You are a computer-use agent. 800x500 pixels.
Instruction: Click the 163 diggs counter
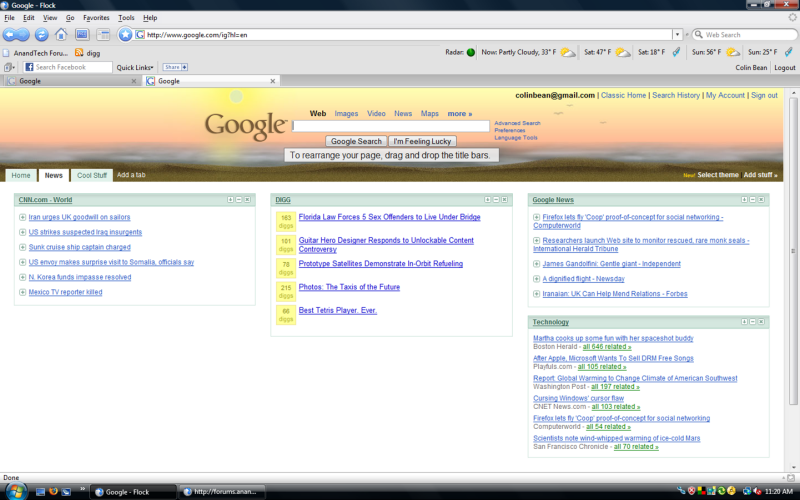pyautogui.click(x=286, y=221)
